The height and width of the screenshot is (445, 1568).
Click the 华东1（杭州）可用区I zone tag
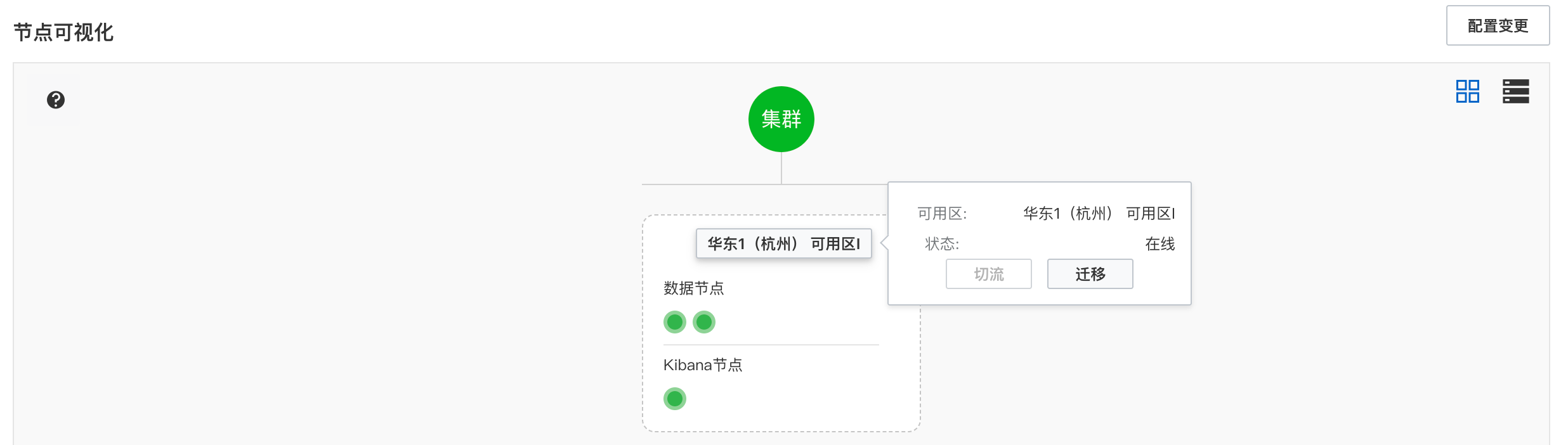pos(783,243)
